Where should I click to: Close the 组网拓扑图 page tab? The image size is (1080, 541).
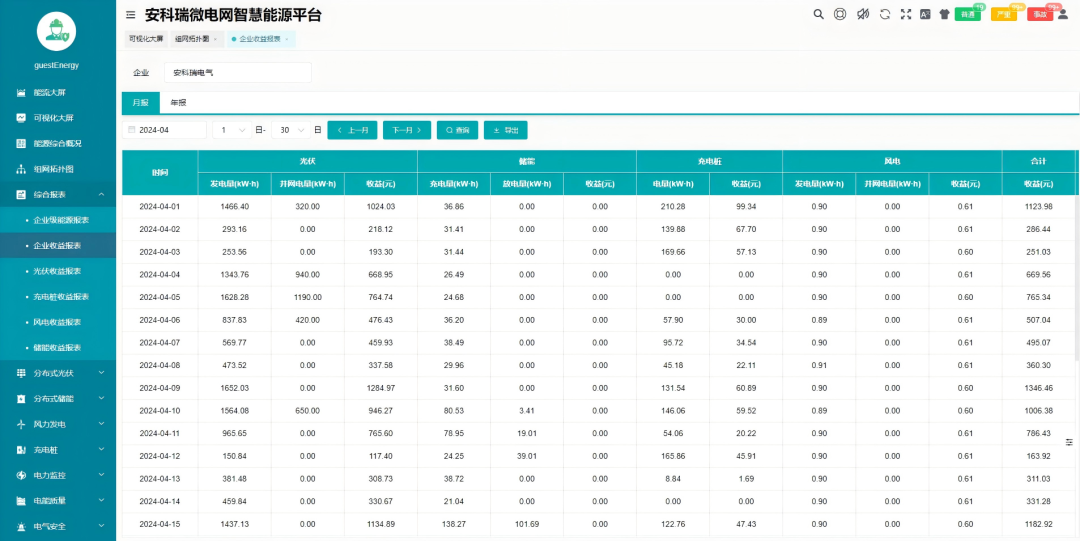click(x=215, y=39)
